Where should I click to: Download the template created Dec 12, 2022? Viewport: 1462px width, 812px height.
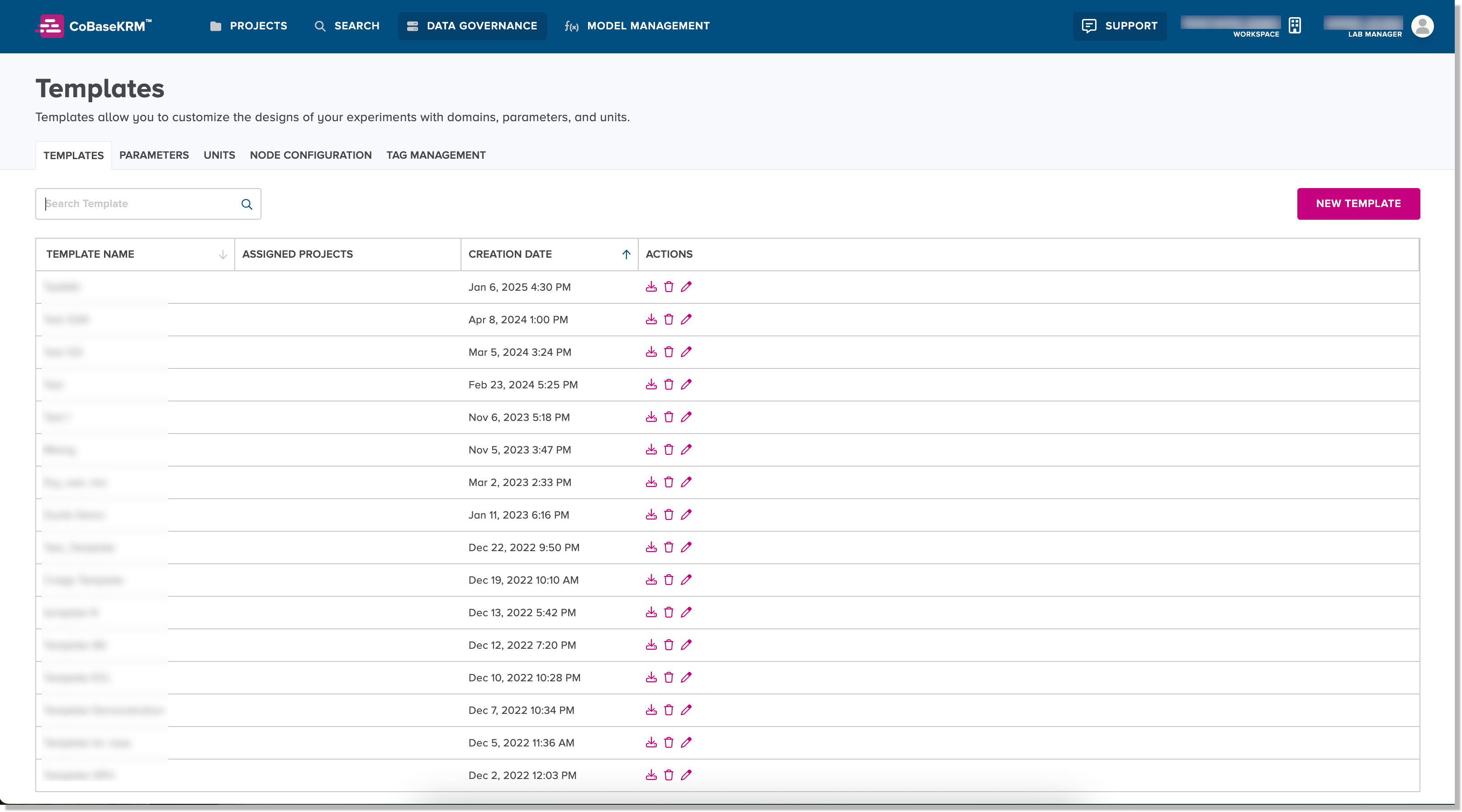(651, 645)
